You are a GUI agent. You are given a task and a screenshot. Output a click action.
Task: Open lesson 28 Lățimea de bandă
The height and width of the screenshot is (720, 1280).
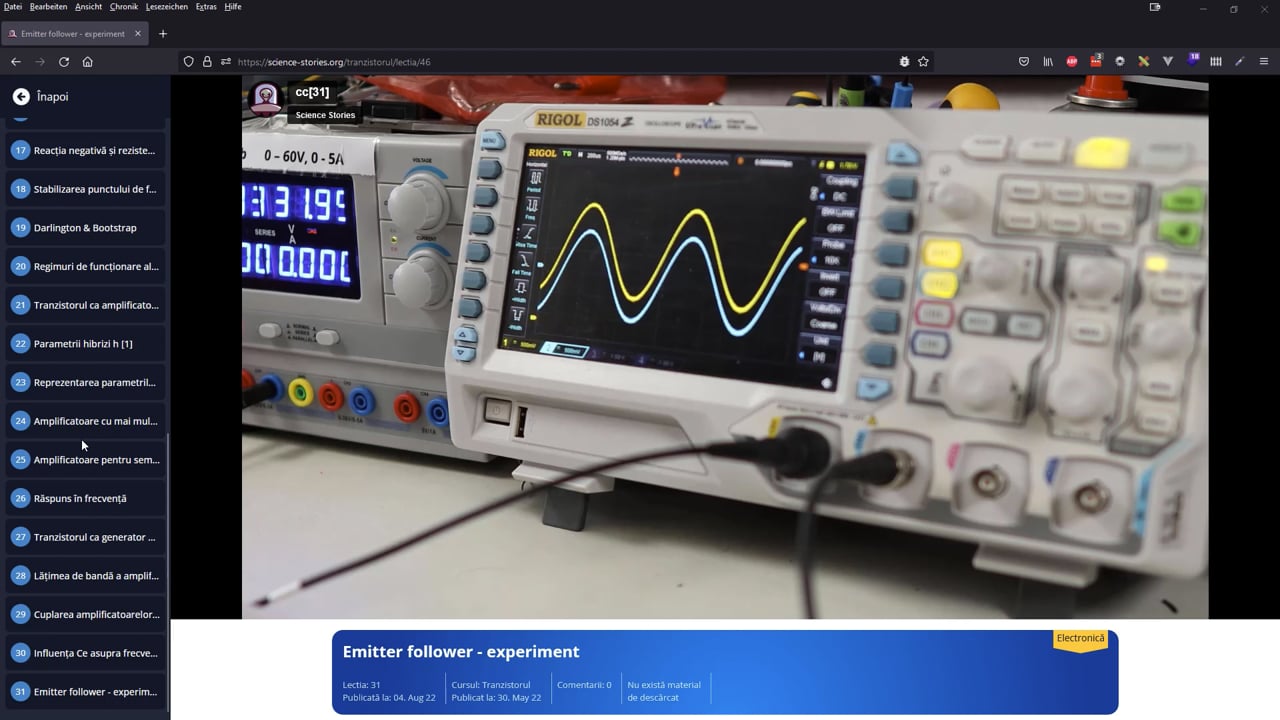[x=86, y=576]
